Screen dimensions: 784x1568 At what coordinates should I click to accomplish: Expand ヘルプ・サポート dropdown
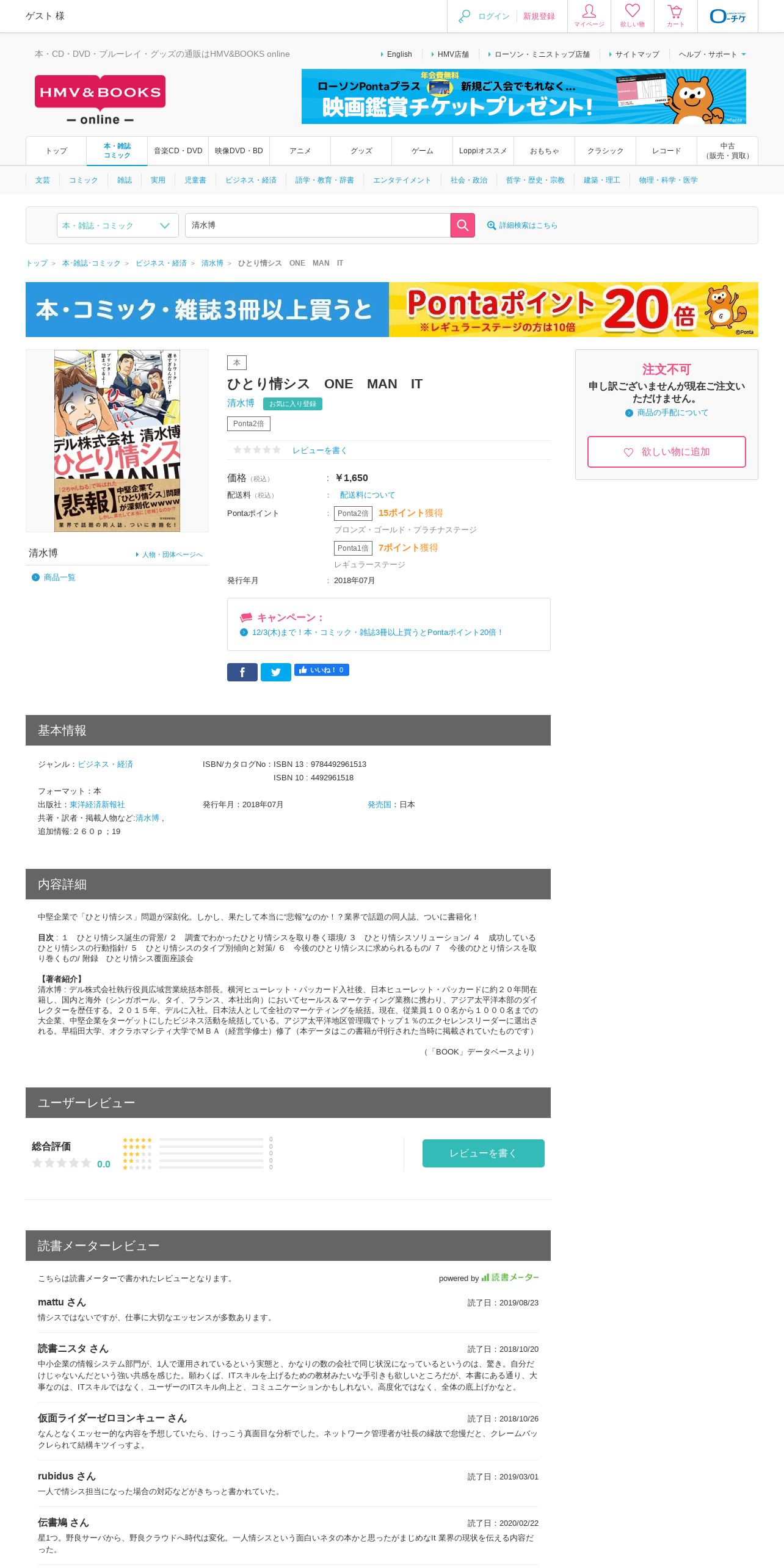(x=713, y=54)
